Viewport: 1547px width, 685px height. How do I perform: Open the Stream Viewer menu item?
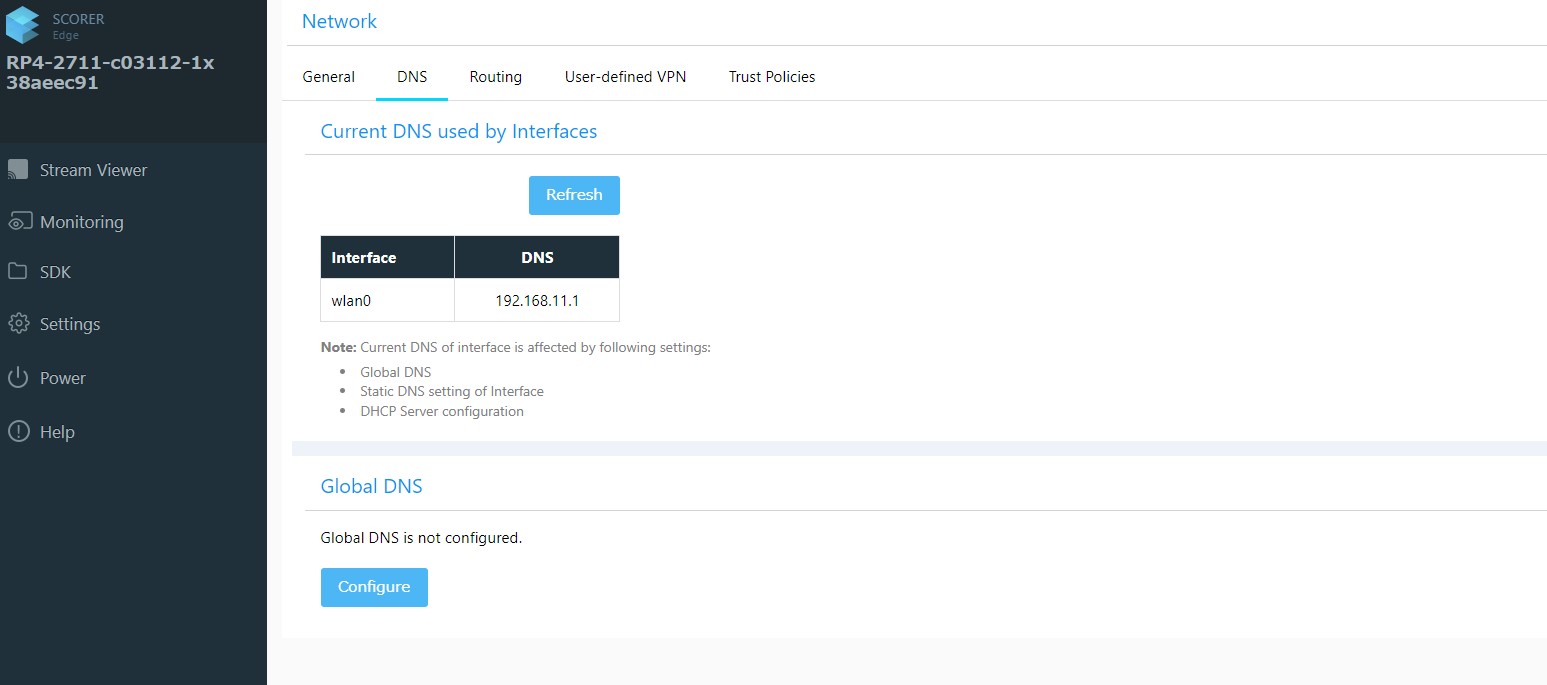click(93, 170)
